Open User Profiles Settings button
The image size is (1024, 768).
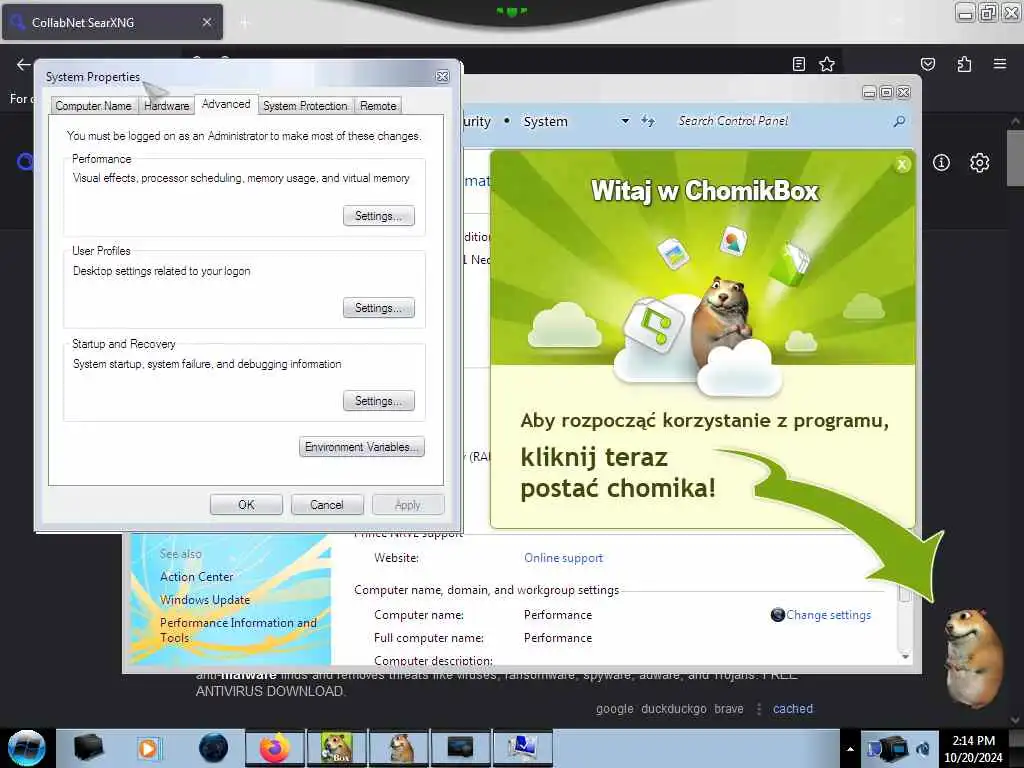click(379, 308)
